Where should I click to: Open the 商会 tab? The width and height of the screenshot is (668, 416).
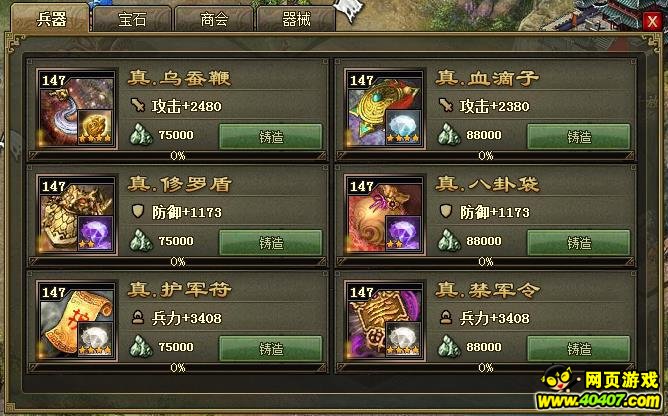coord(214,19)
